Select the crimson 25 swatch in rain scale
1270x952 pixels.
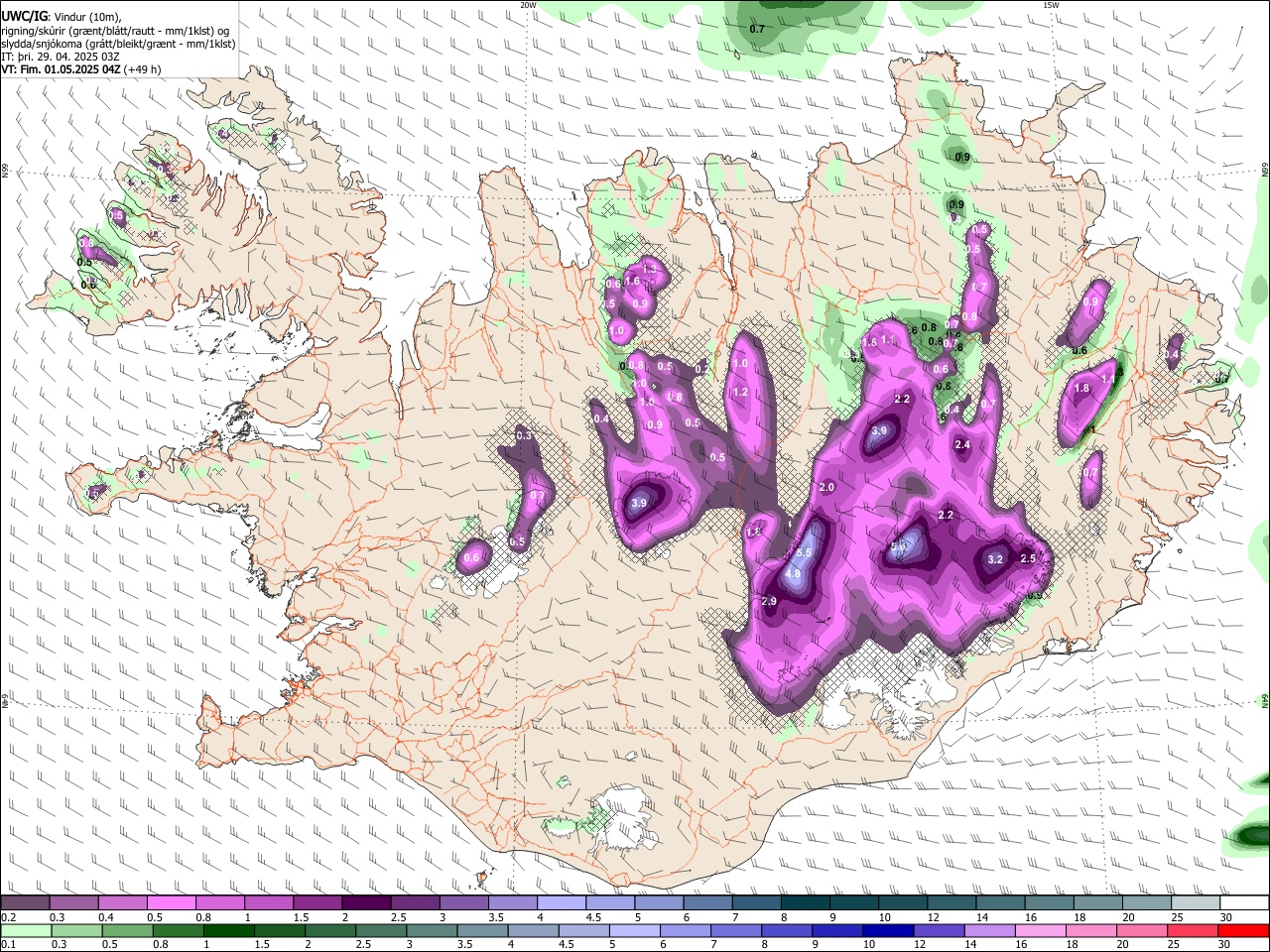[1194, 931]
